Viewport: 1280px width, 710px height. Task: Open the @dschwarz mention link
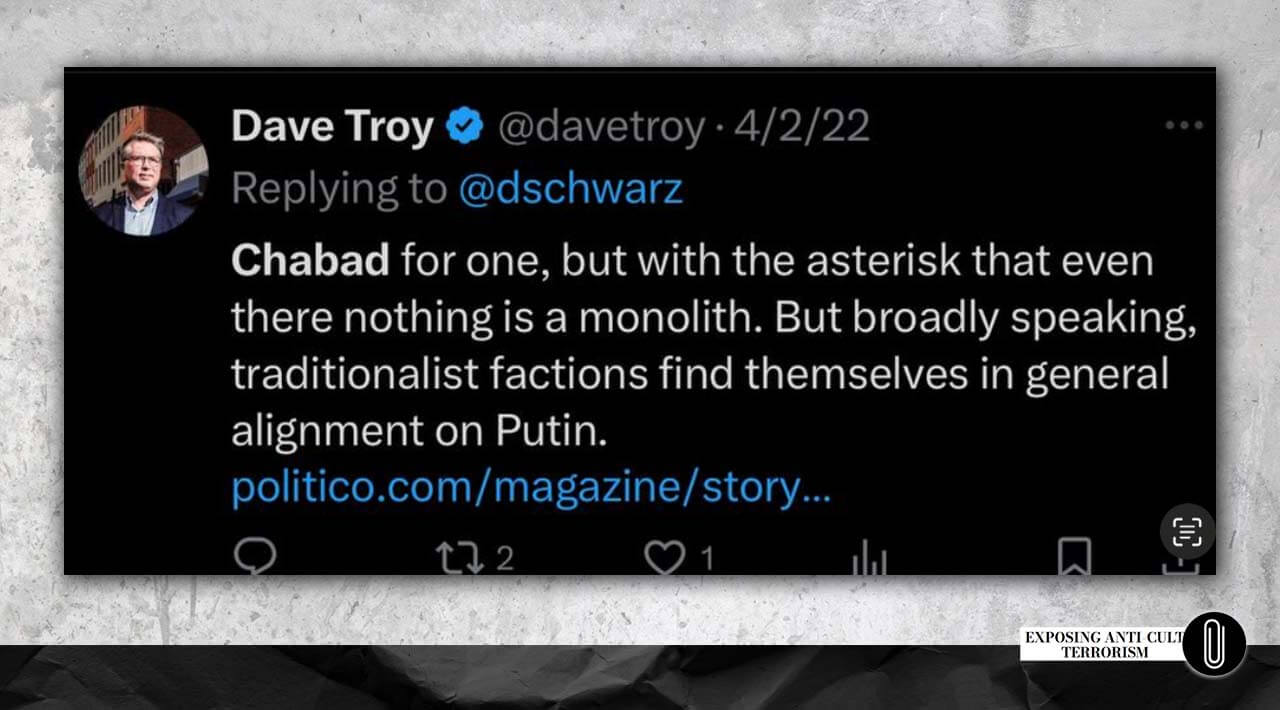[570, 189]
